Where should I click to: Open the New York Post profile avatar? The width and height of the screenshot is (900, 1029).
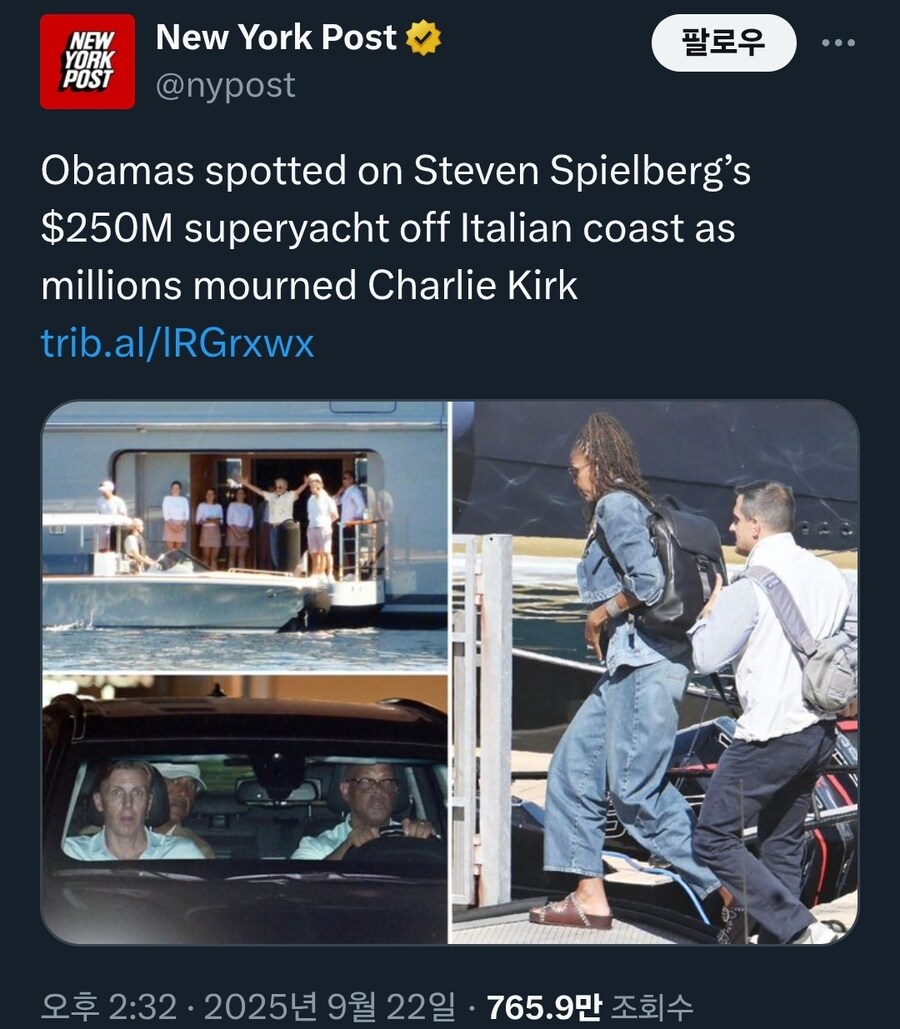point(87,62)
